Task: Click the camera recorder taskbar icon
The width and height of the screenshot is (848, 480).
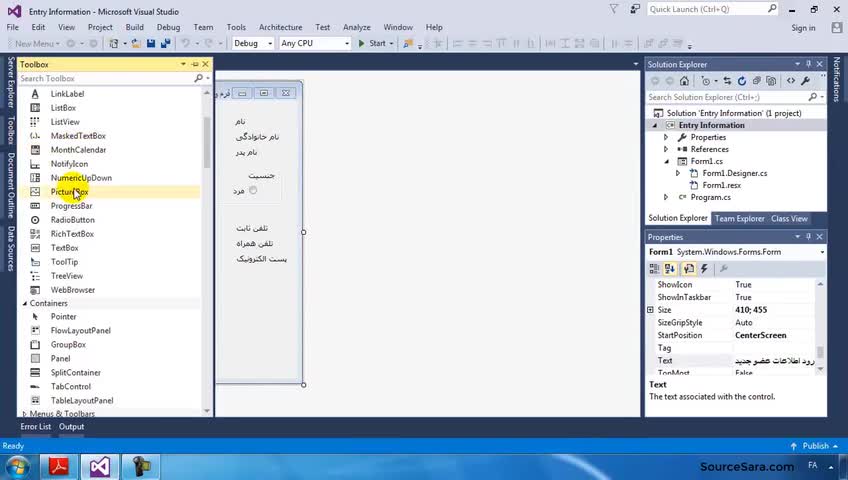Action: click(x=140, y=466)
